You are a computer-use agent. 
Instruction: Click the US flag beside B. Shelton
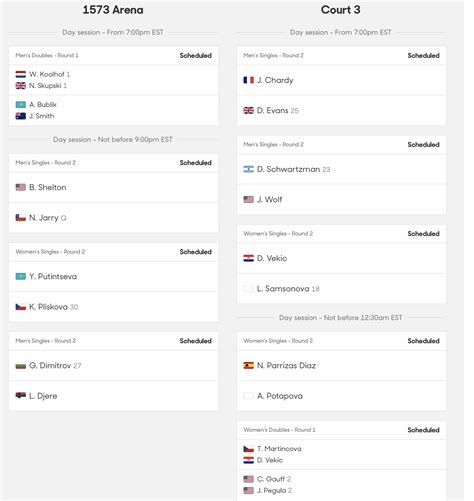tap(21, 187)
